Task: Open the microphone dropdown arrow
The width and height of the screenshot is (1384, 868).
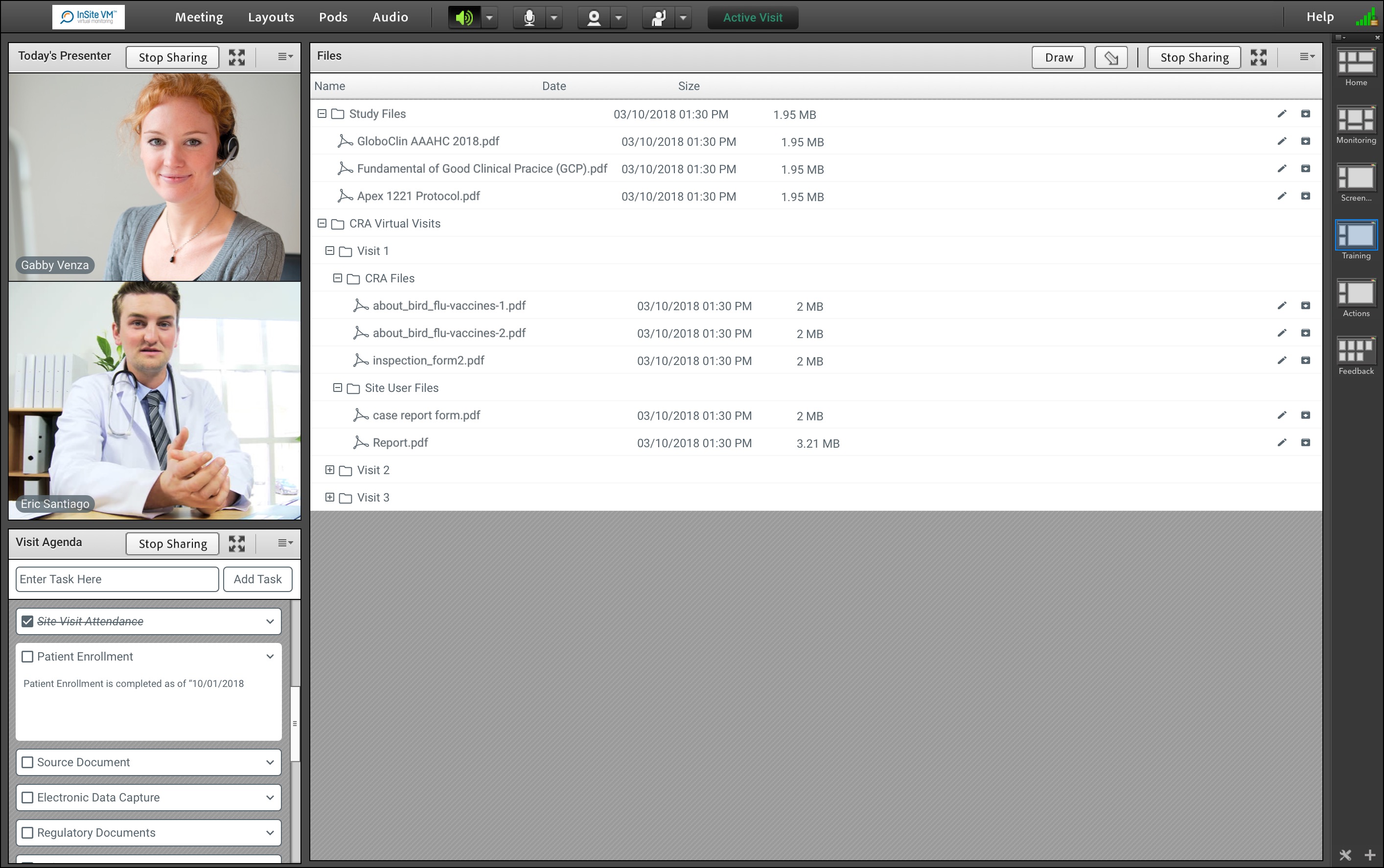Action: point(554,18)
